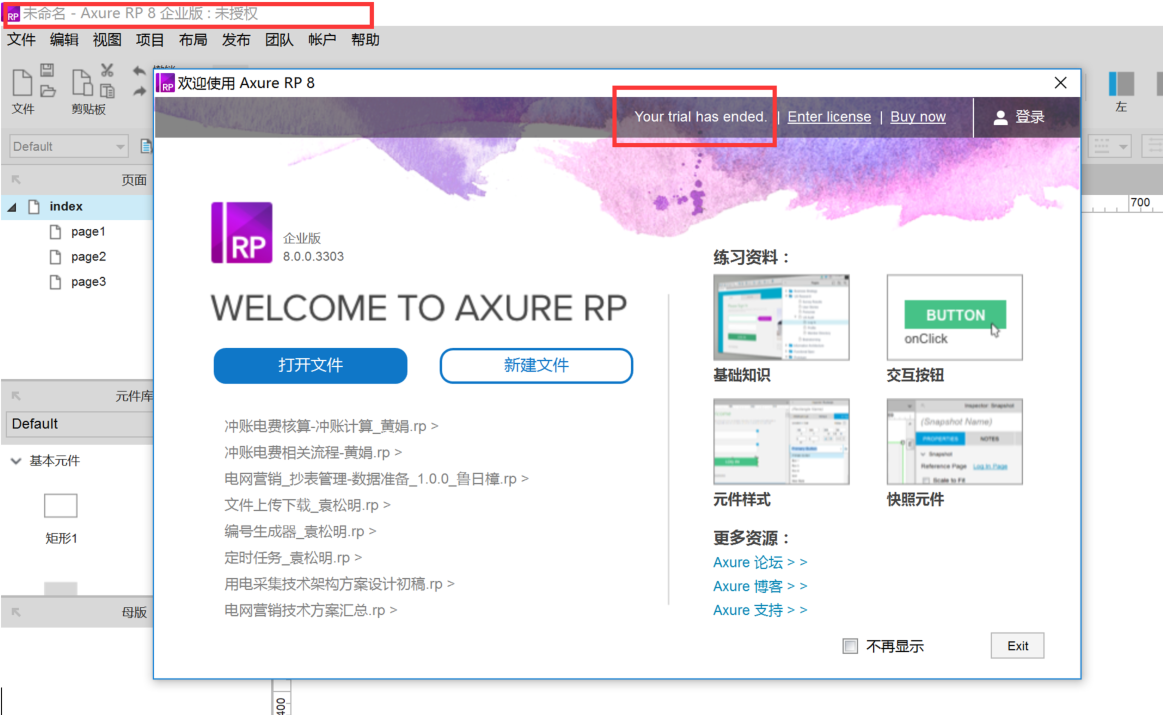Select page3 in the pages tree

point(88,282)
